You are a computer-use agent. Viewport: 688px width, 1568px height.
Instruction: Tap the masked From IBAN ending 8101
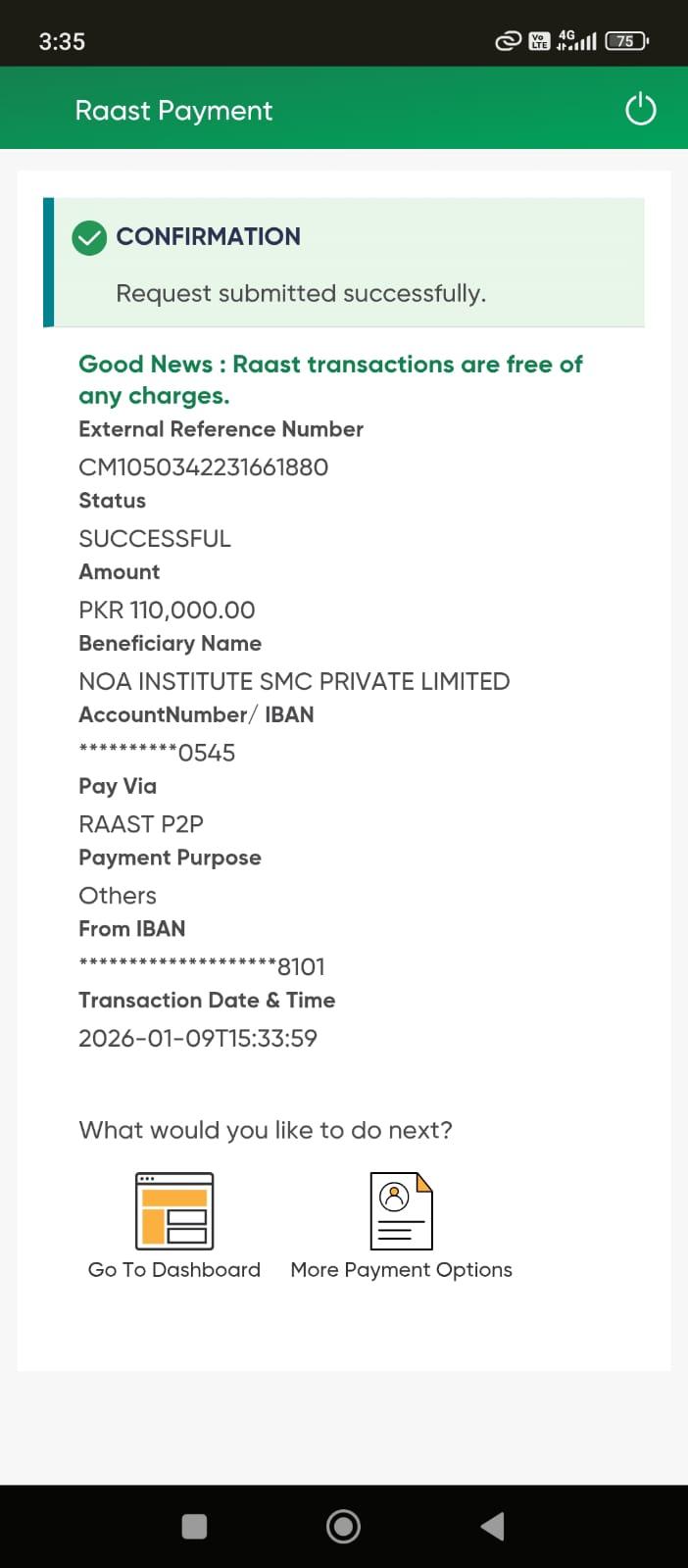point(202,967)
